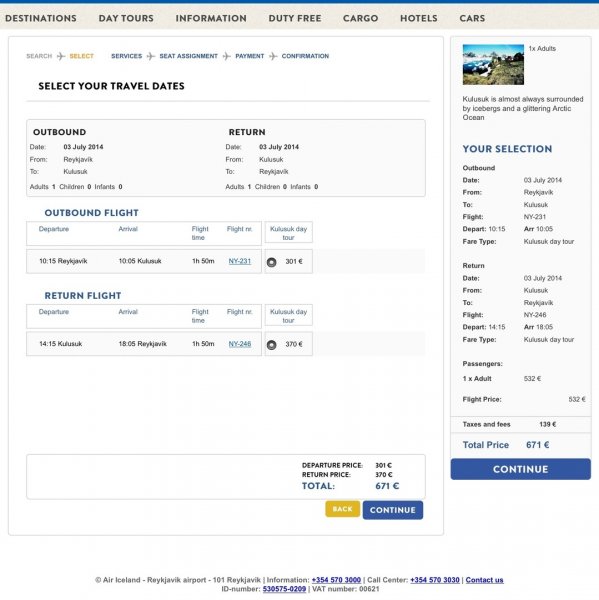Go to the Information menu item
Image resolution: width=599 pixels, height=600 pixels.
211,18
